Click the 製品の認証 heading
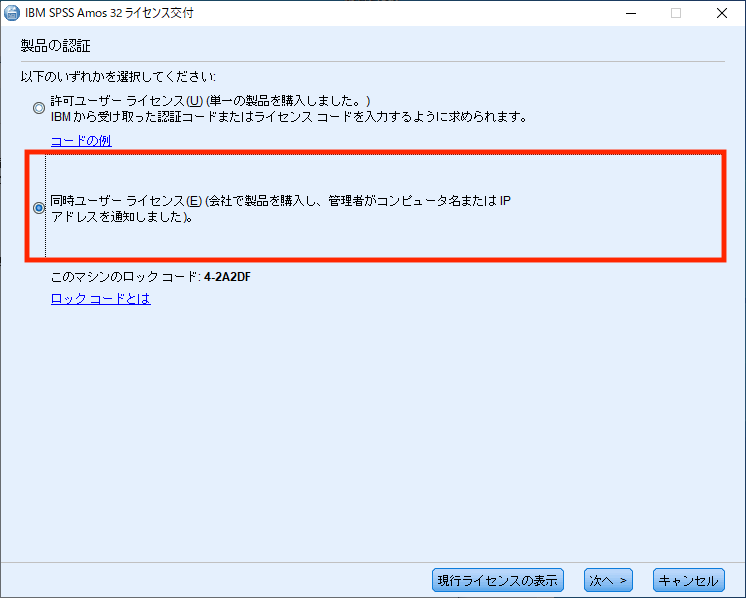Viewport: 746px width, 598px height. (56, 46)
